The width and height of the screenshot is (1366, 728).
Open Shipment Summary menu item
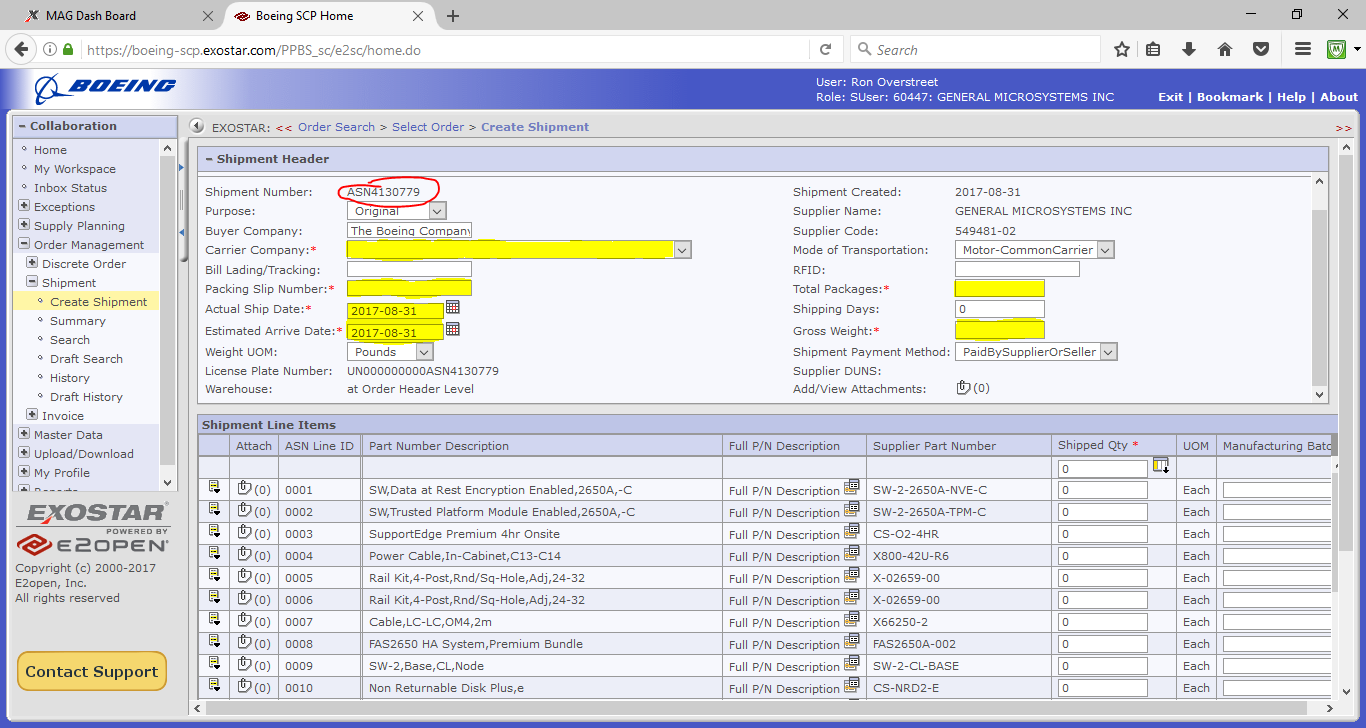coord(78,321)
